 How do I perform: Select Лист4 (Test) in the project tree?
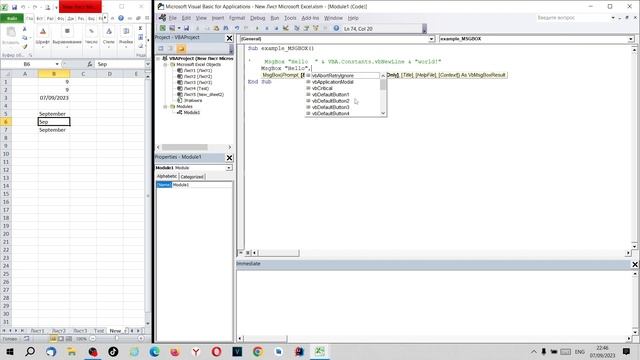pos(196,88)
